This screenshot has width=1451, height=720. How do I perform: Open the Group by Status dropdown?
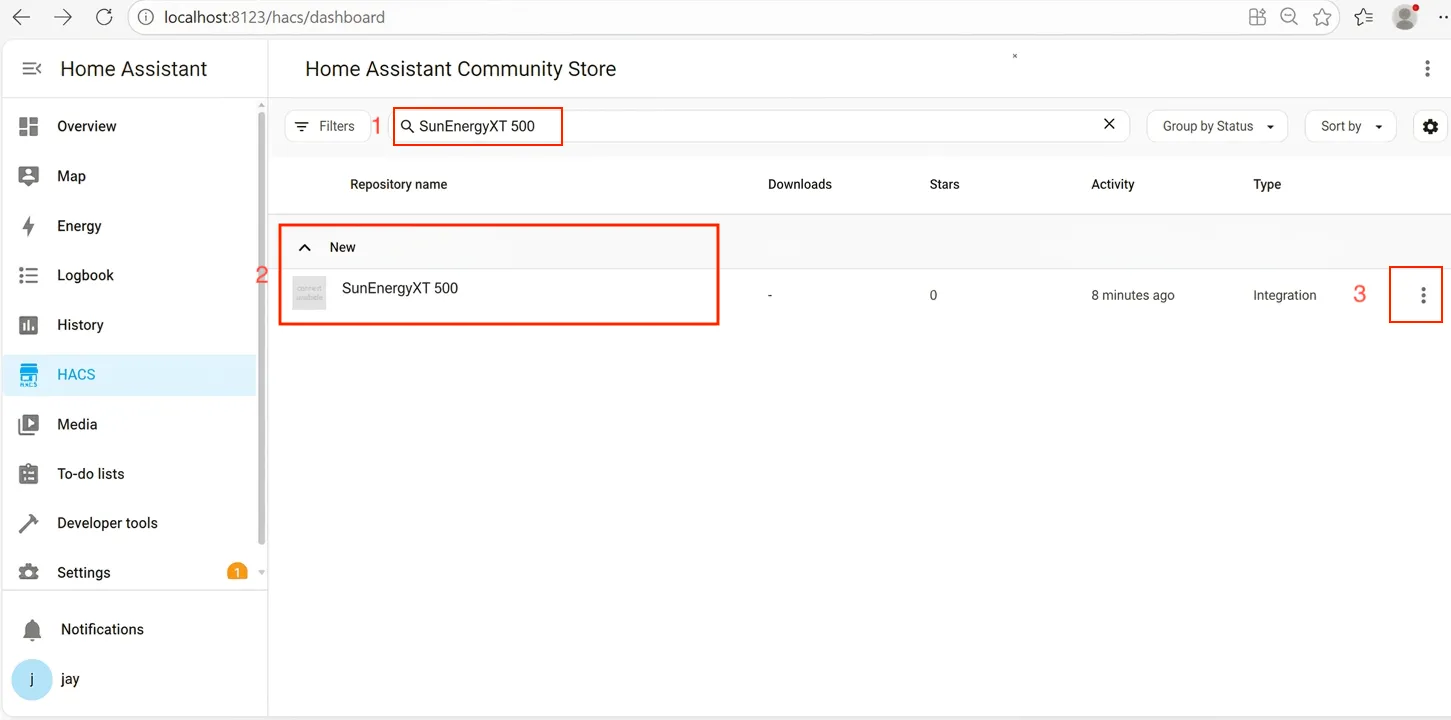pyautogui.click(x=1217, y=127)
